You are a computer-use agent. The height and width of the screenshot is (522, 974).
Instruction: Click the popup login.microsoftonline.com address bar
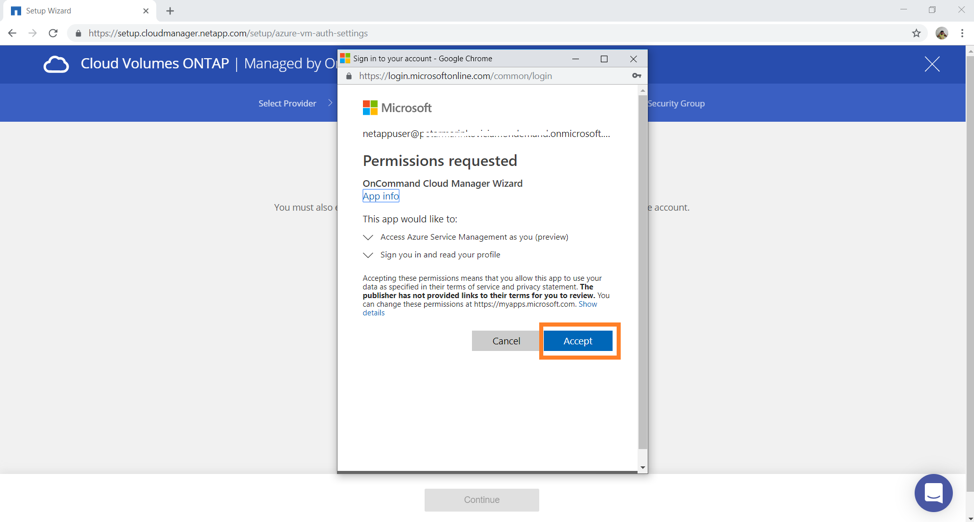point(455,76)
